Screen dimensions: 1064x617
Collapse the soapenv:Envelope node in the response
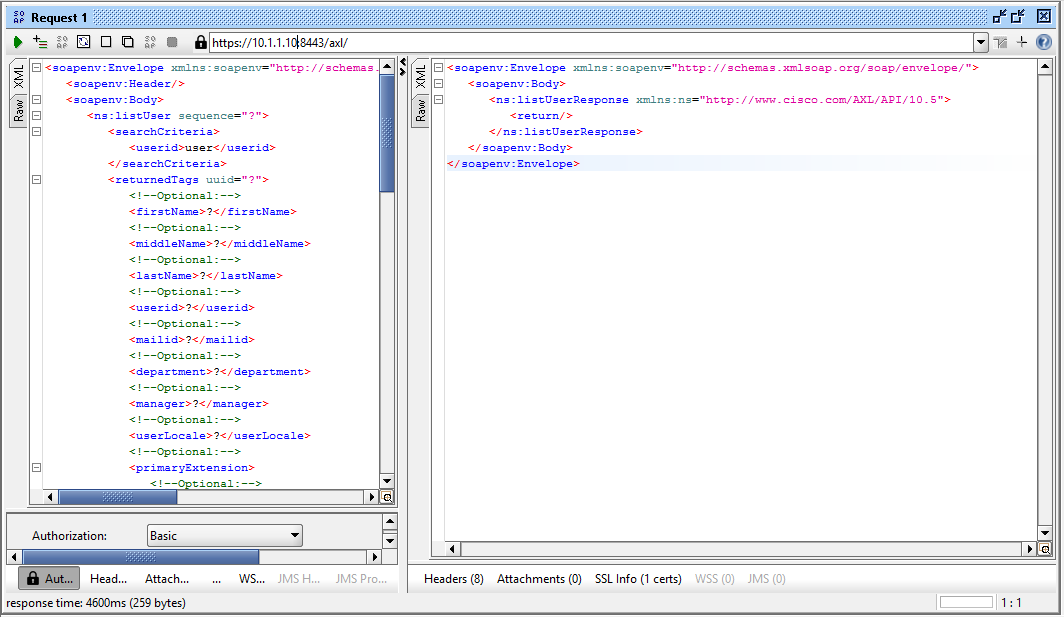point(440,67)
